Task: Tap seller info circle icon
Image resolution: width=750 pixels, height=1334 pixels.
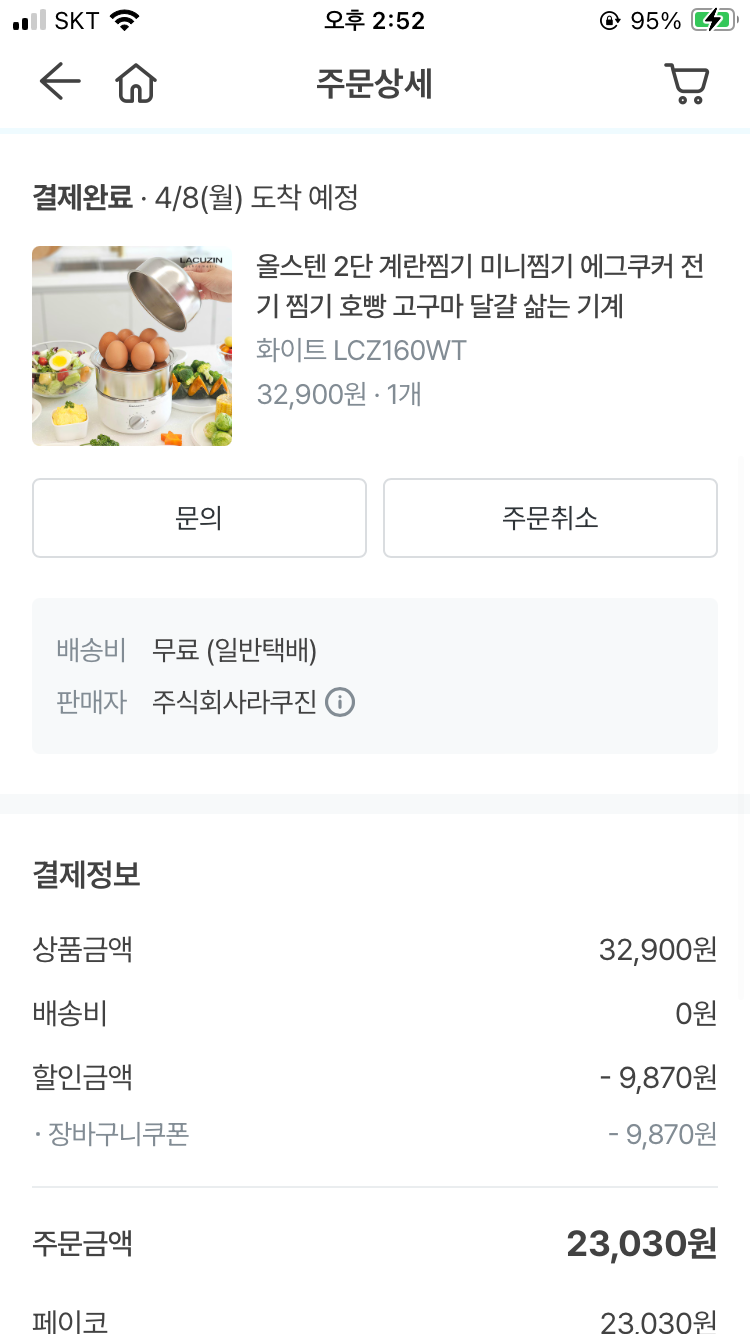Action: point(341,703)
